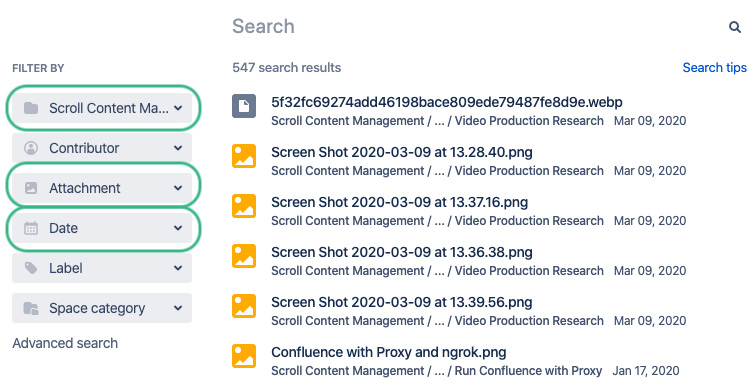Viewport: 755px width, 385px height.
Task: Expand the Space category filter chevron
Action: click(x=178, y=308)
